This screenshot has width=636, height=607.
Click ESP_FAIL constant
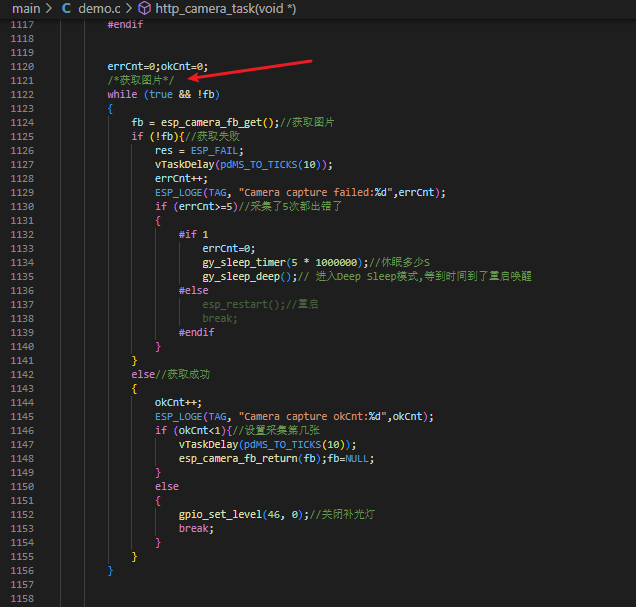point(215,150)
